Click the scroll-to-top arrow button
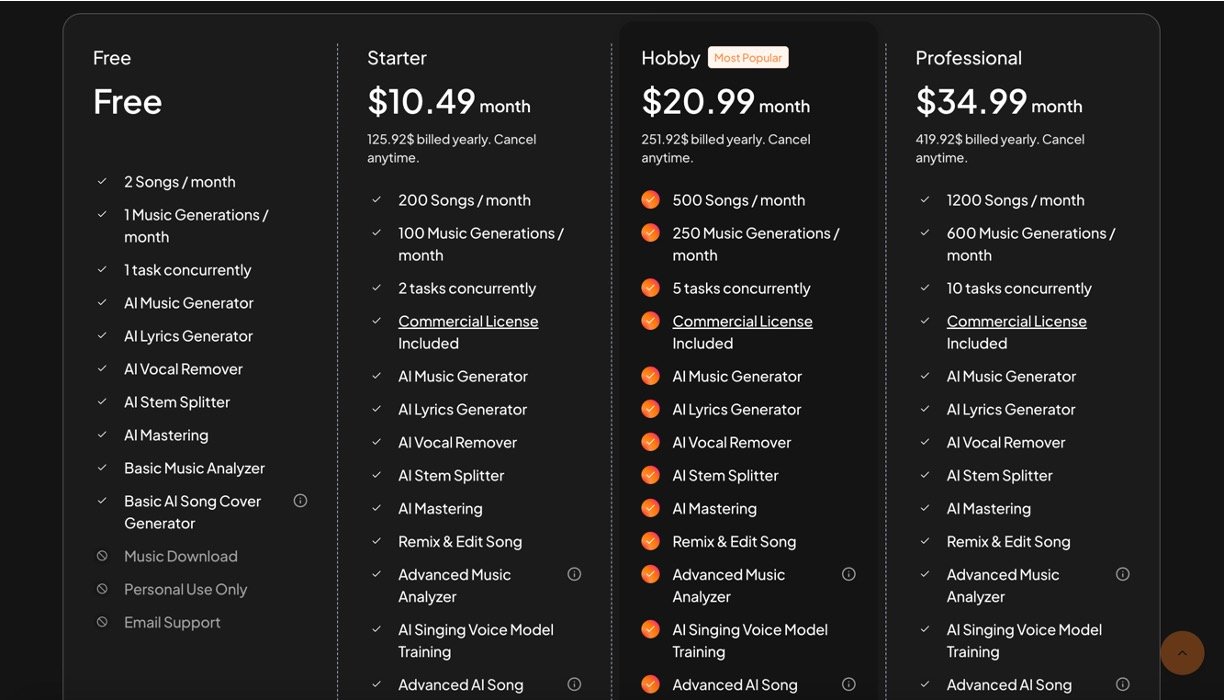The height and width of the screenshot is (700, 1224). pyautogui.click(x=1182, y=653)
